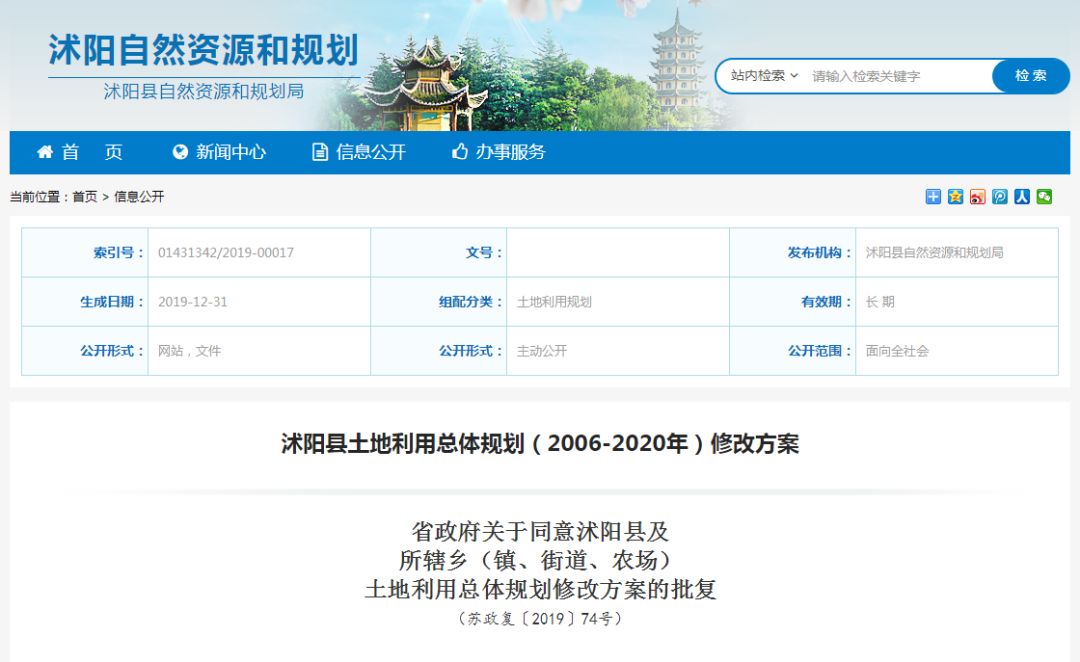
Task: Click the 沭阳县自然资源和规划局 subtitle under title
Action: 204,92
